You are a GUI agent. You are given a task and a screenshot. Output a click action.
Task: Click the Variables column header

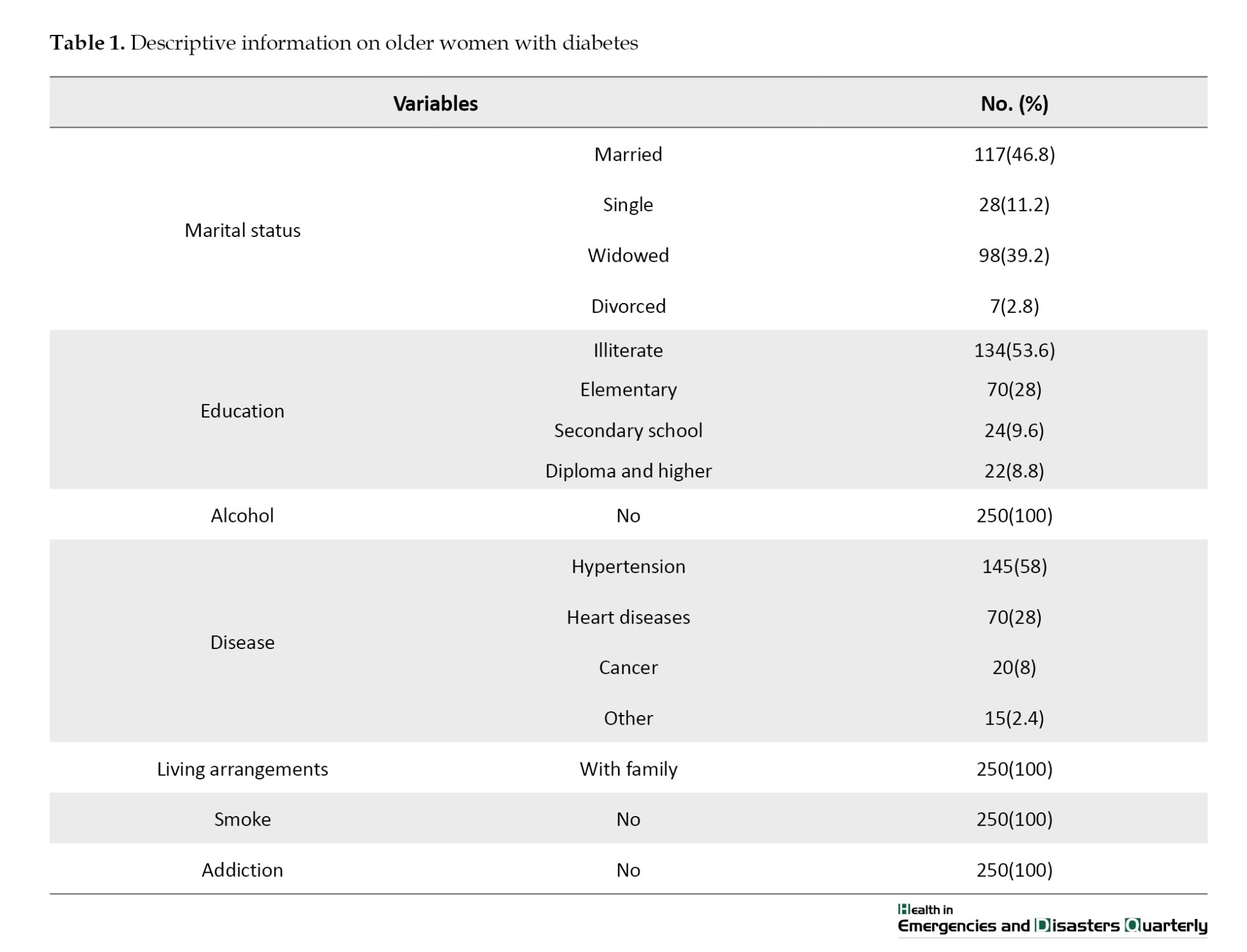(435, 103)
